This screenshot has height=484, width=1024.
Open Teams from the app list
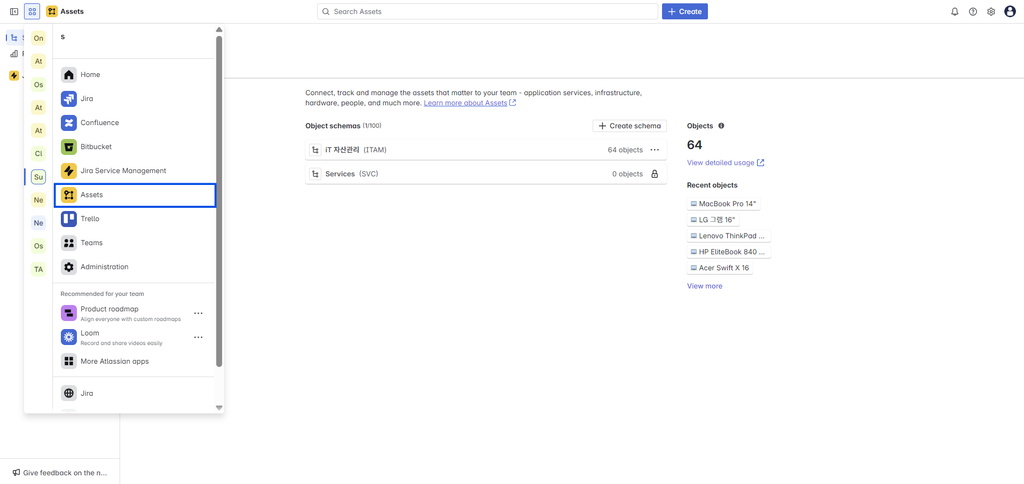click(135, 243)
